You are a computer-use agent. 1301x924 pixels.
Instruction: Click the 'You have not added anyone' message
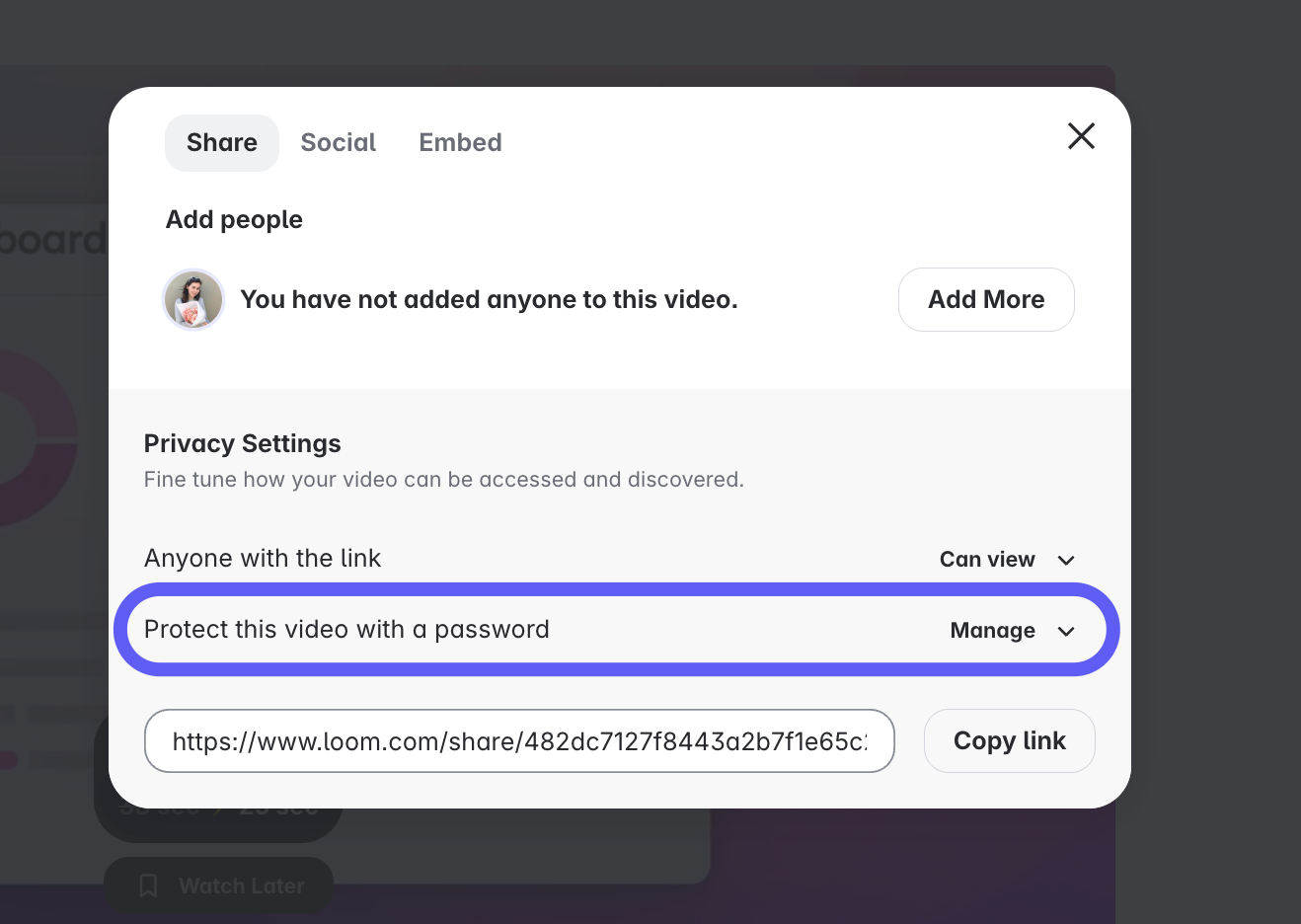489,300
